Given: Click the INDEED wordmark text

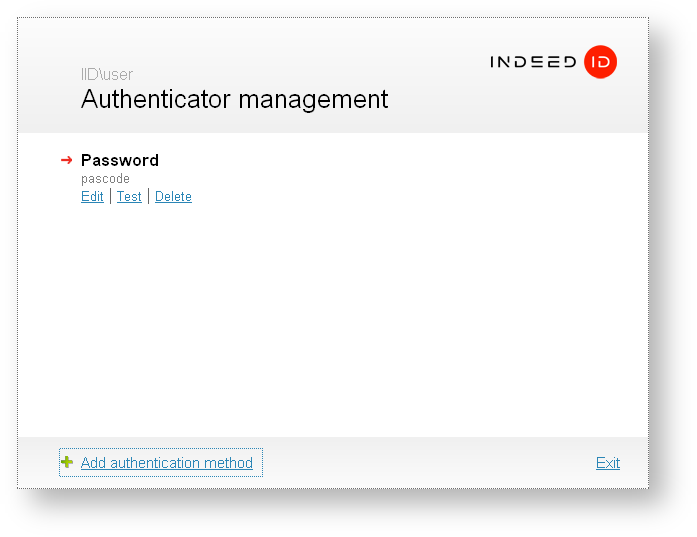Looking at the screenshot, I should click(x=532, y=62).
